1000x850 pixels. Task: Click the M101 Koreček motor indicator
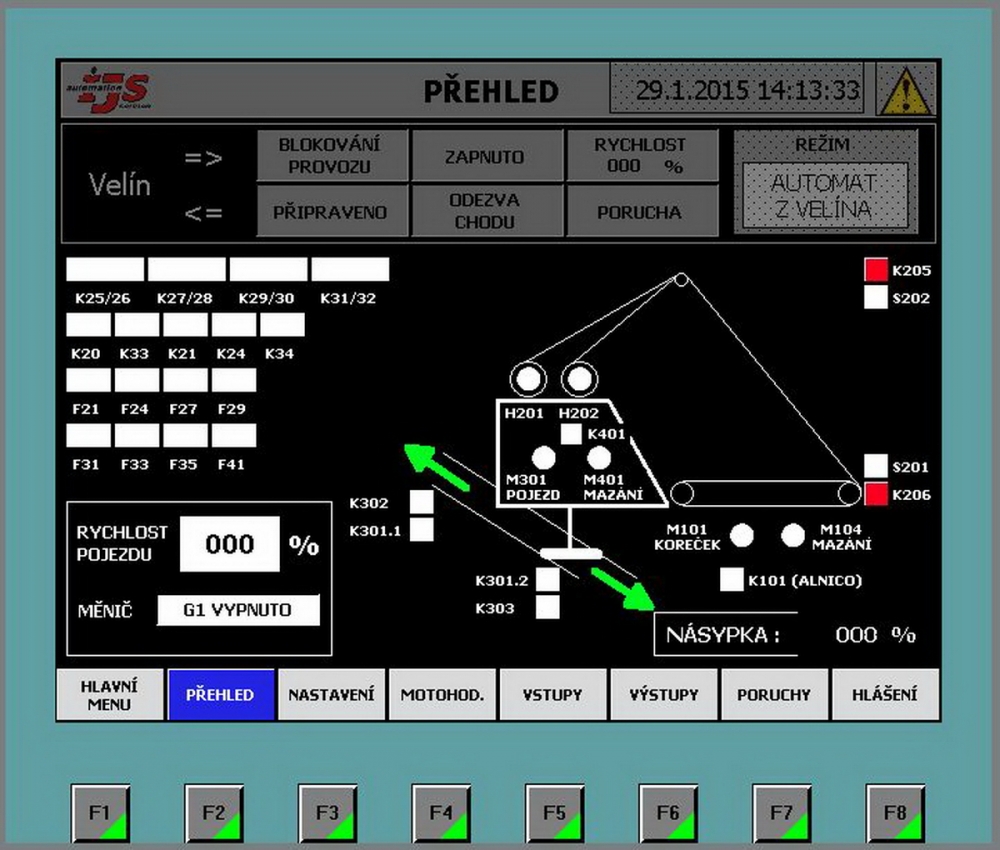point(742,536)
